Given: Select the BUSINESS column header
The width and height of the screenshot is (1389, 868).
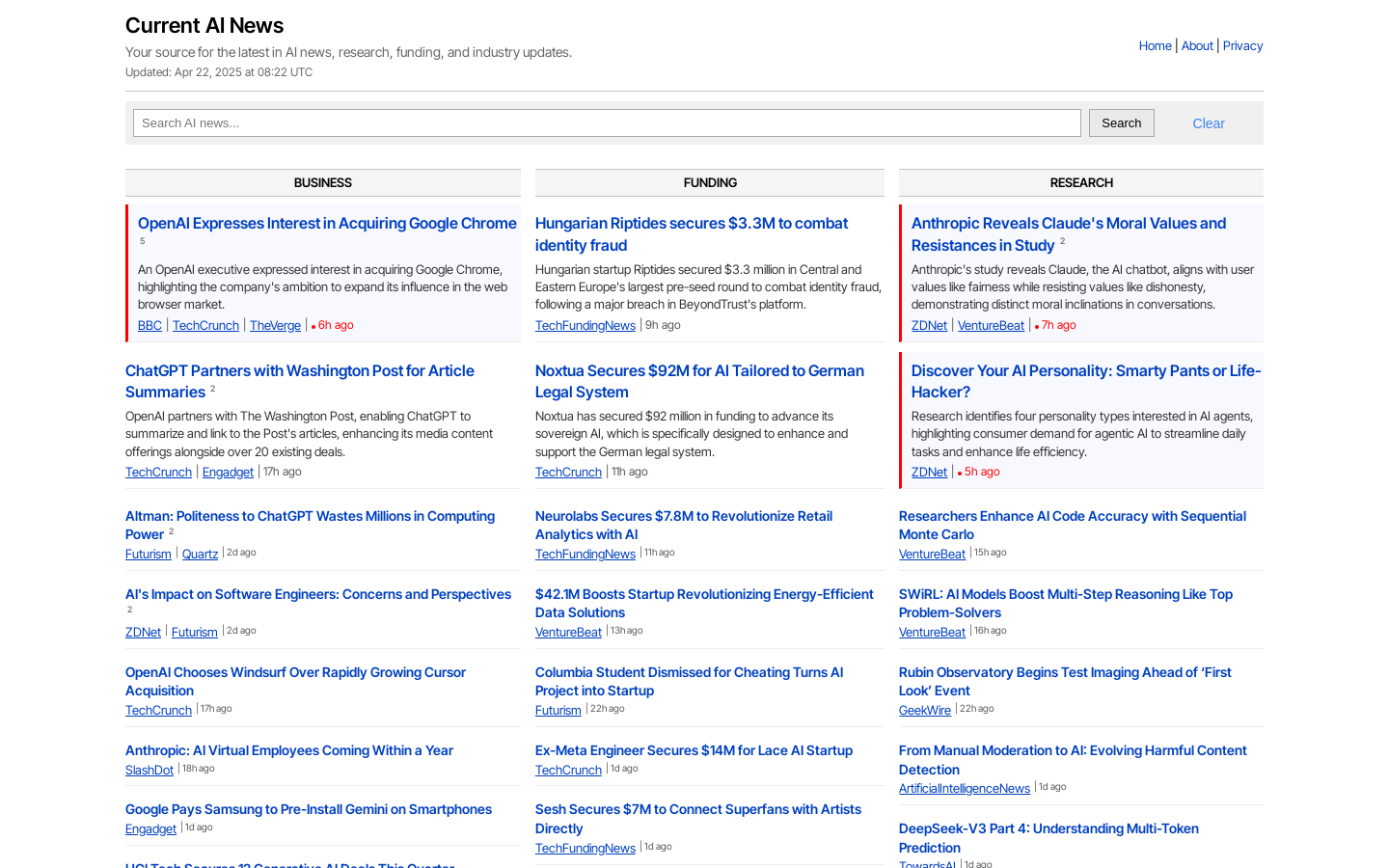Looking at the screenshot, I should click(323, 182).
